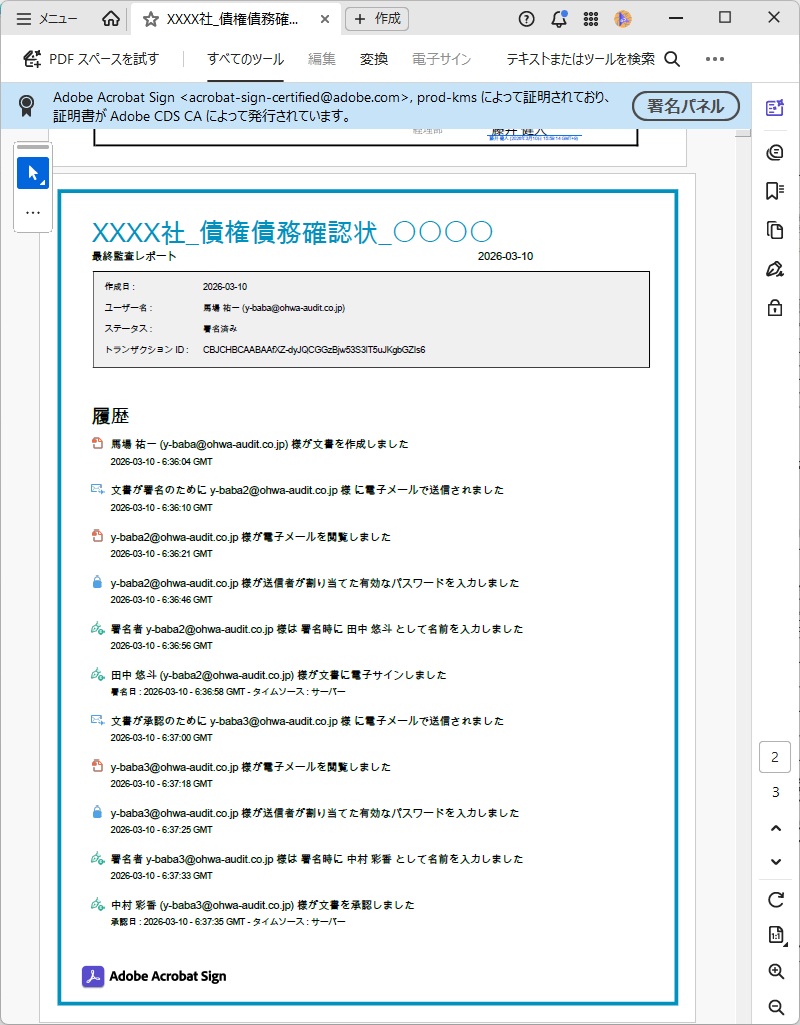
Task: Select the すべてのツール tab
Action: (x=245, y=59)
